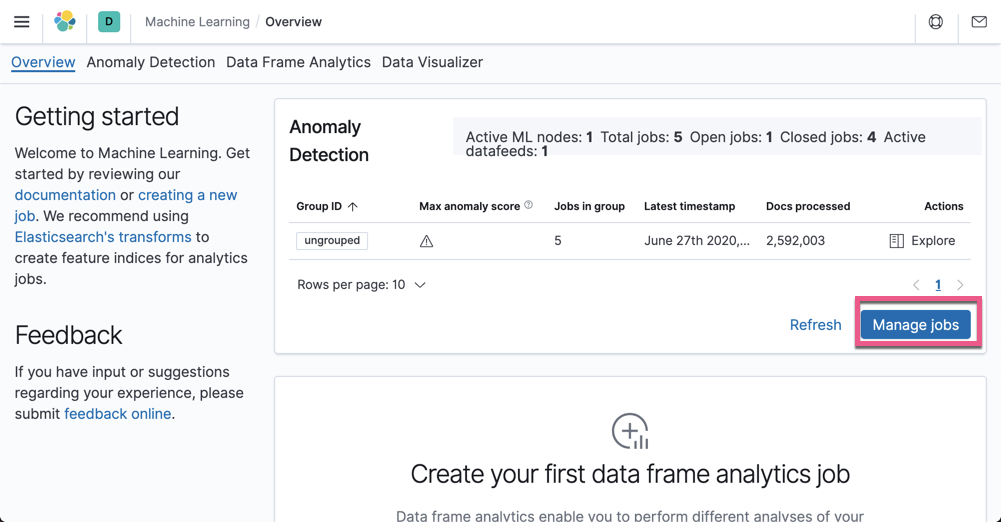Go to next page arrow
Viewport: 1001px width, 522px height.
[960, 285]
